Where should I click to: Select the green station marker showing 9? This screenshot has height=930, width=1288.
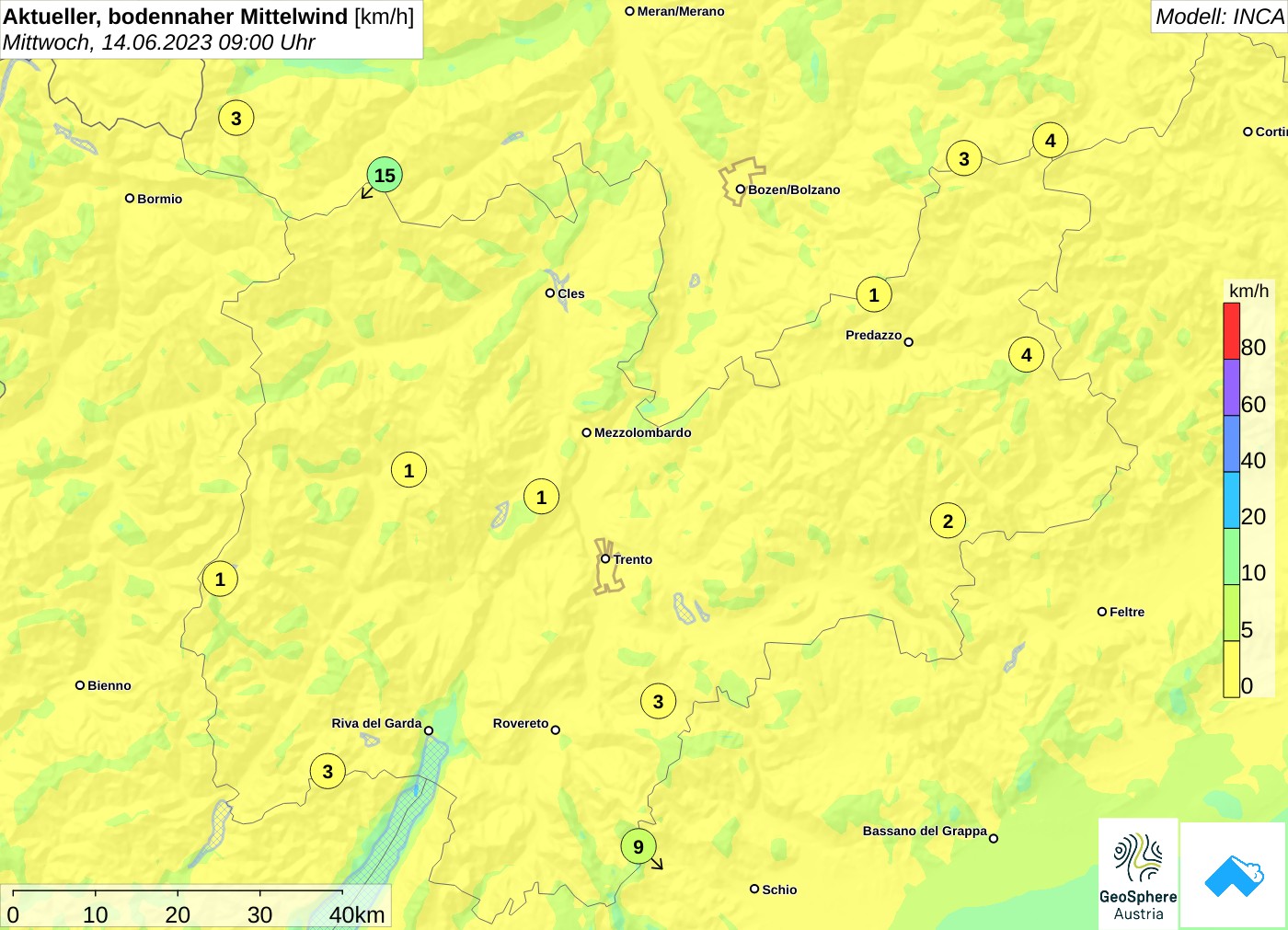point(638,846)
